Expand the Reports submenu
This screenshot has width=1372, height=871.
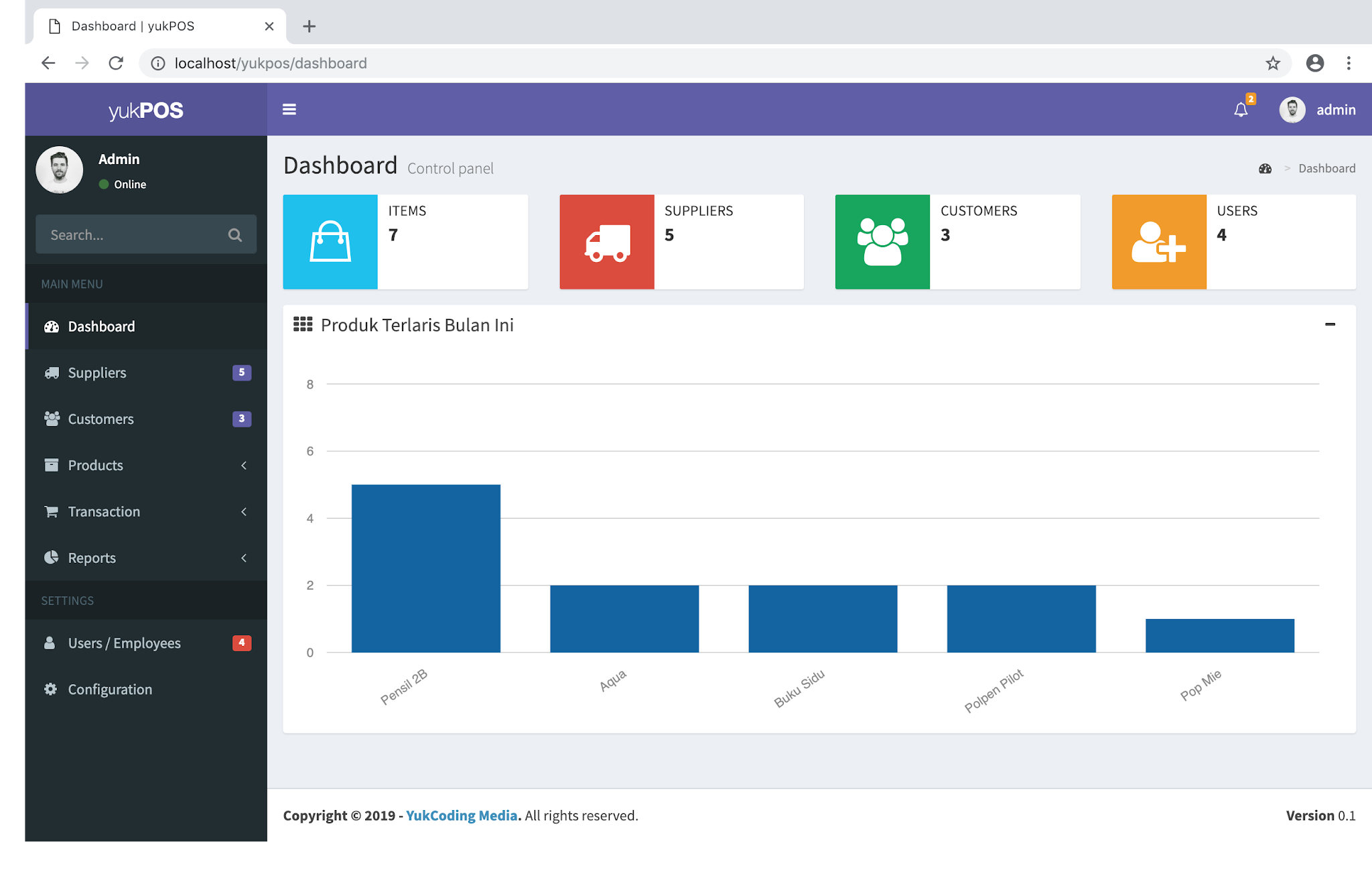[x=146, y=557]
